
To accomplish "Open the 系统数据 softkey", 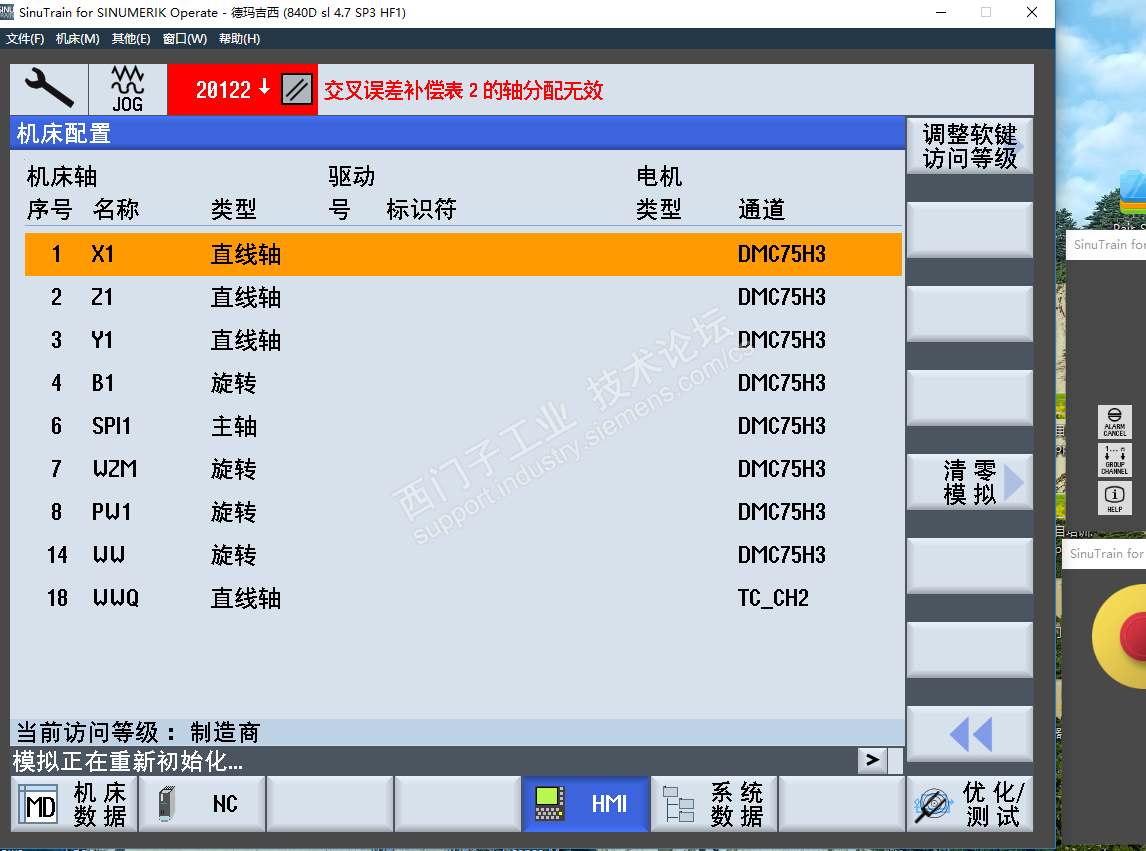I will [713, 803].
